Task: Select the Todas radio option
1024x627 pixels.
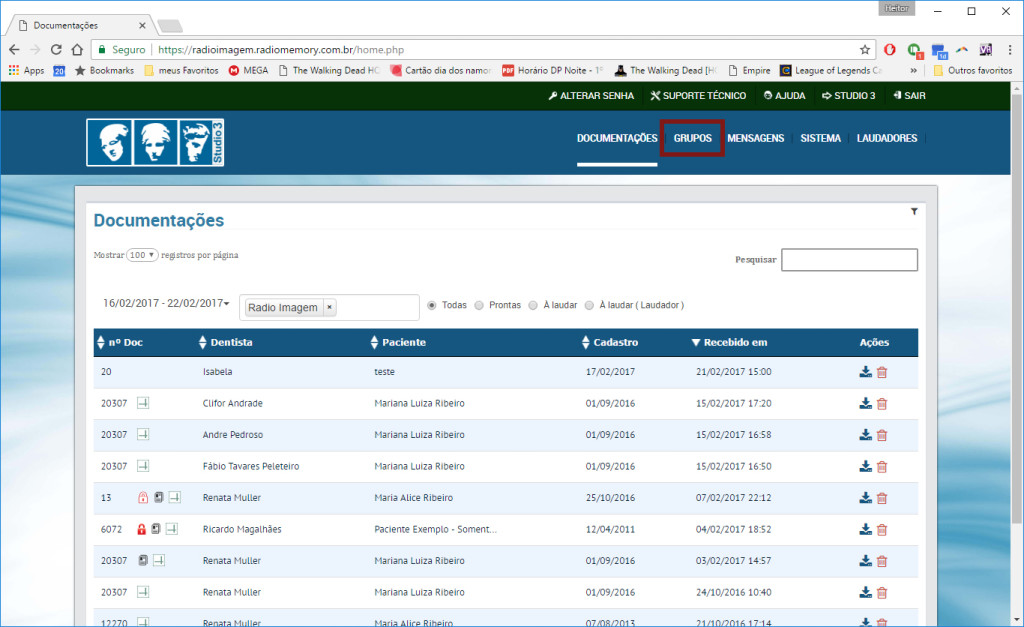Action: (432, 305)
